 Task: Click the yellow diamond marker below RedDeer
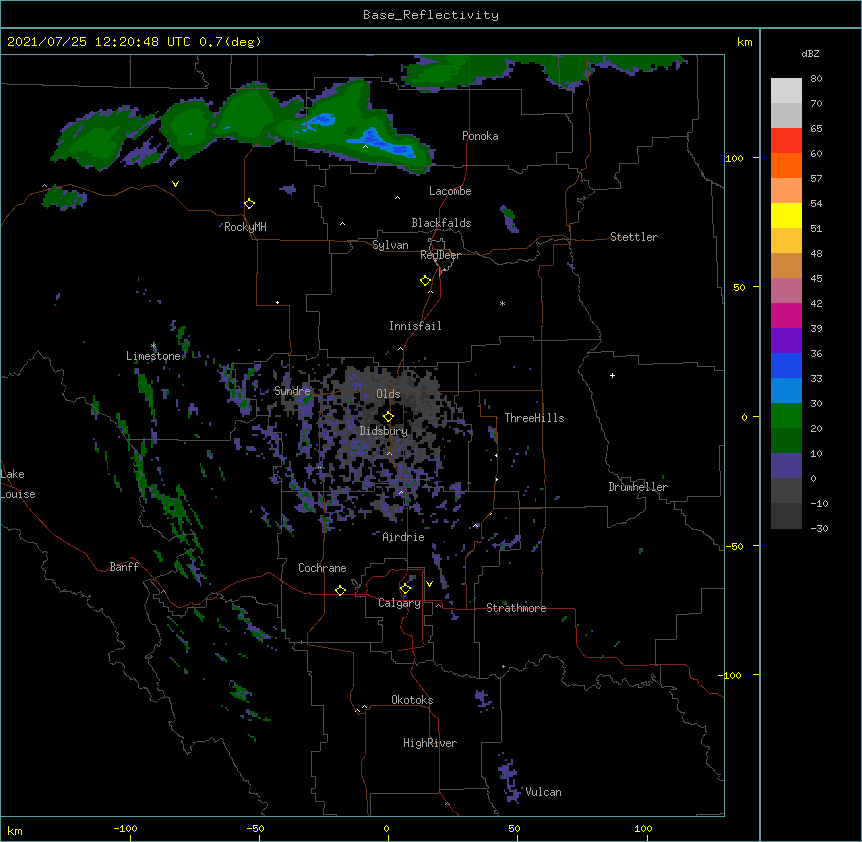click(426, 281)
